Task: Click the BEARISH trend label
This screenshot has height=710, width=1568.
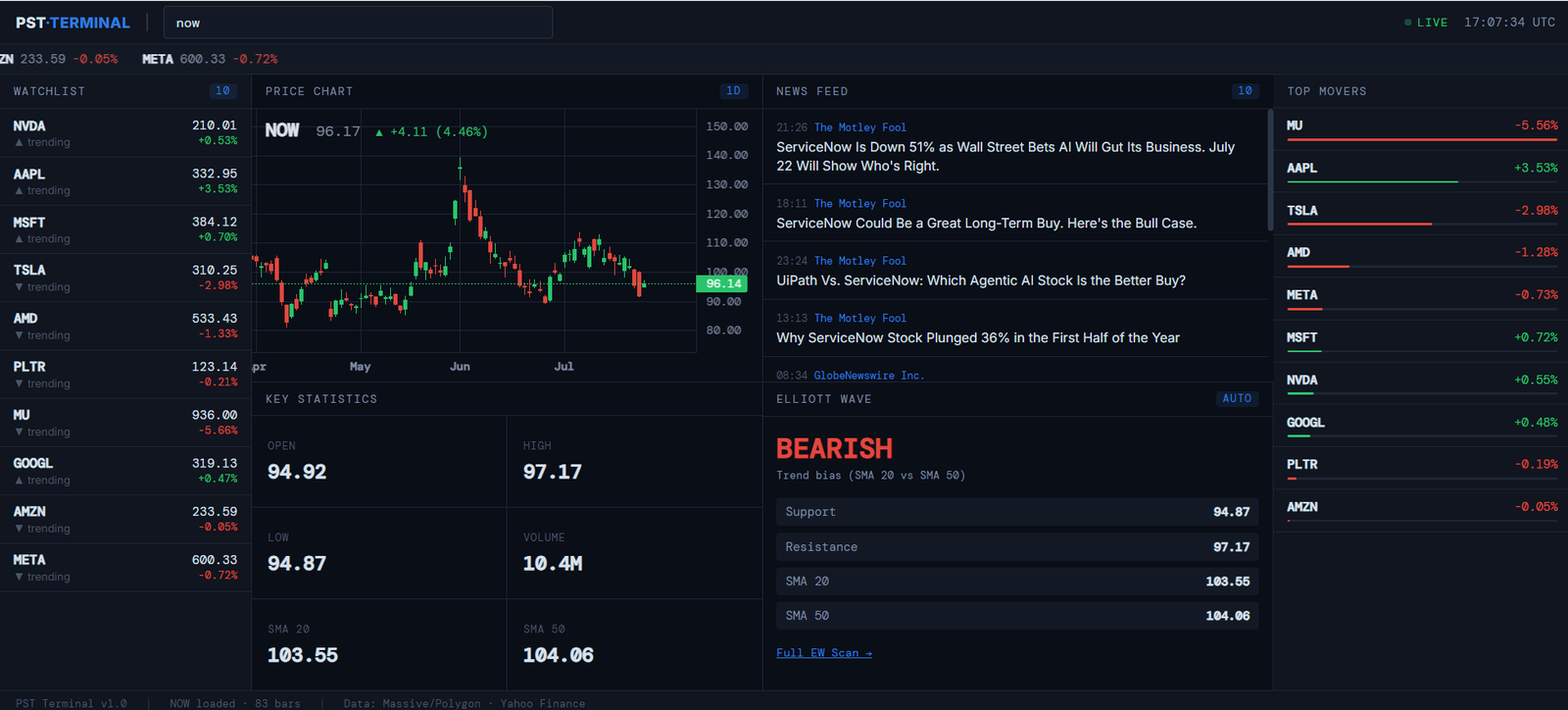Action: [834, 449]
